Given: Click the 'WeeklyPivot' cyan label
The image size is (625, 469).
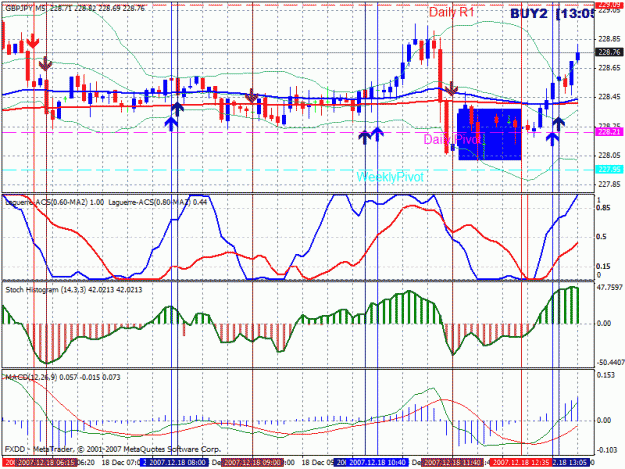Looking at the screenshot, I should 390,177.
